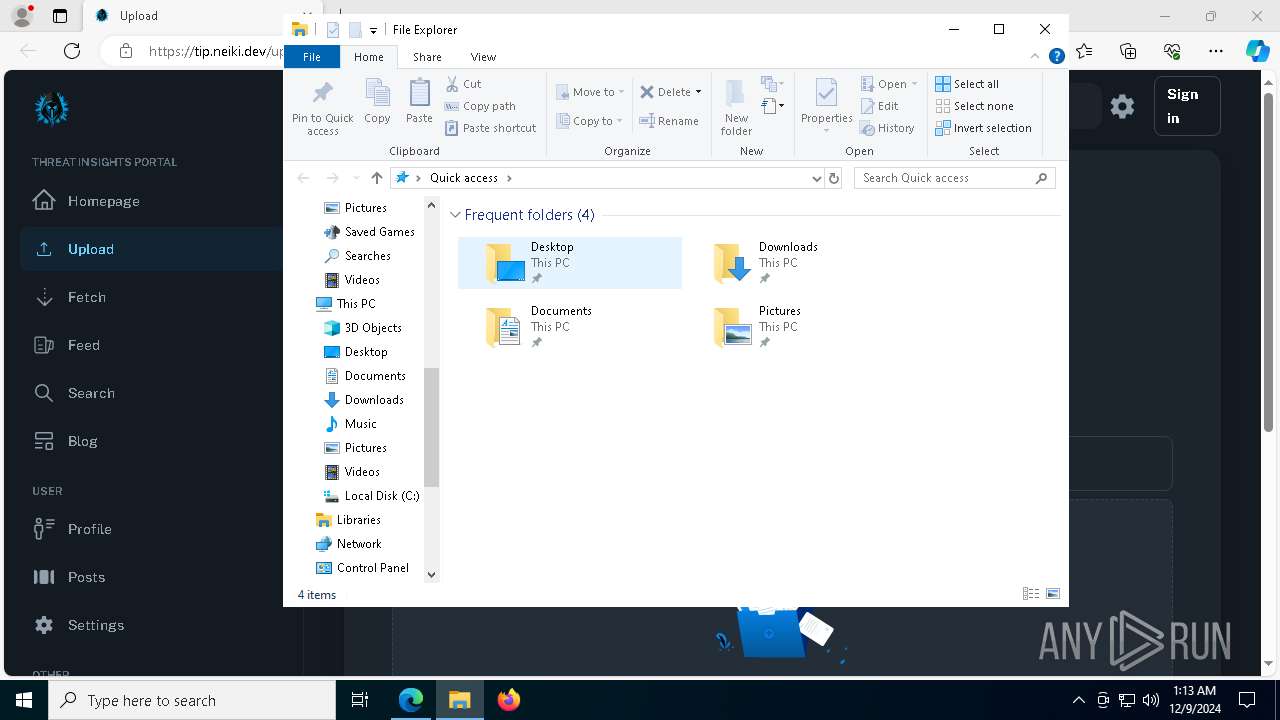This screenshot has height=720, width=1280.
Task: Open Firefox from the taskbar
Action: pos(509,700)
